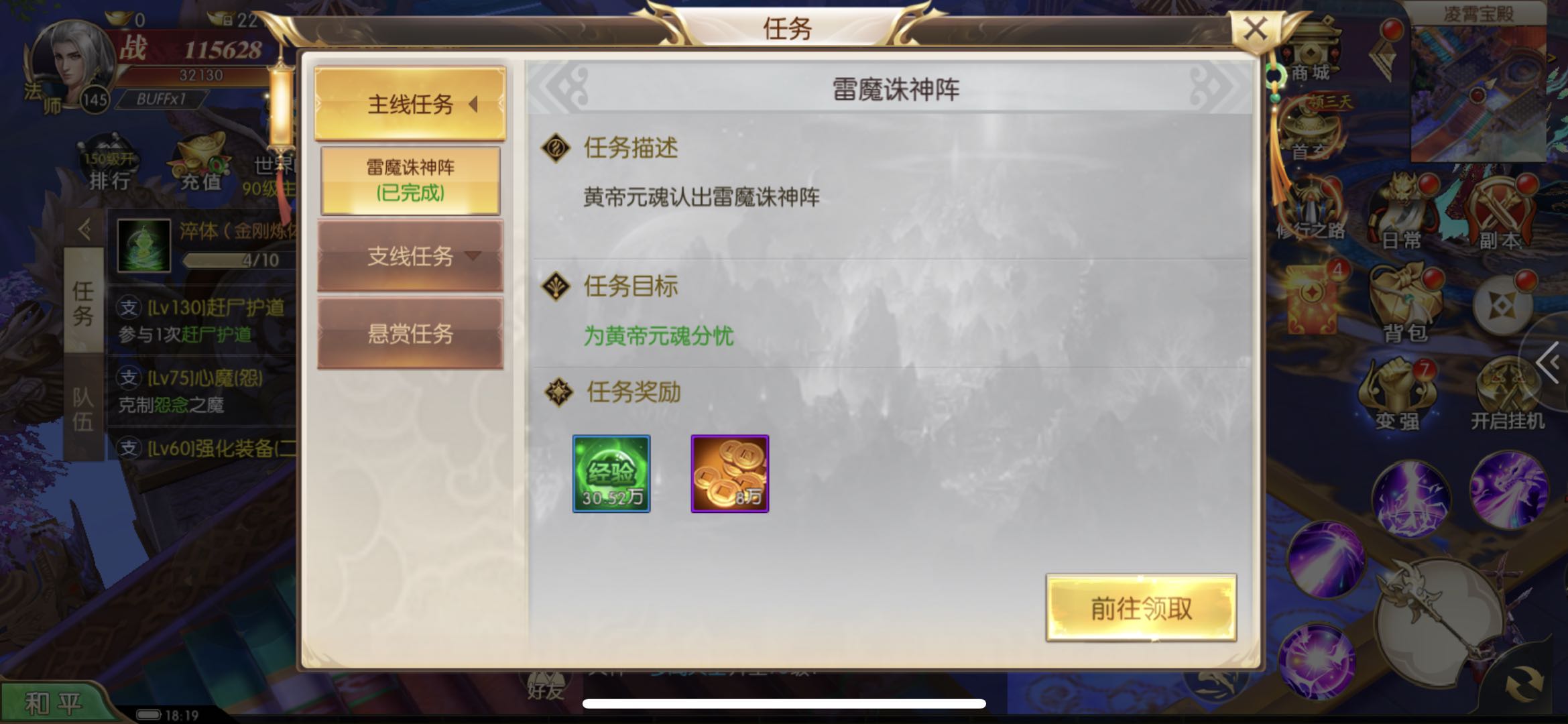
Task: Select the 悬赏任务 bounty quest tab
Action: coord(410,333)
